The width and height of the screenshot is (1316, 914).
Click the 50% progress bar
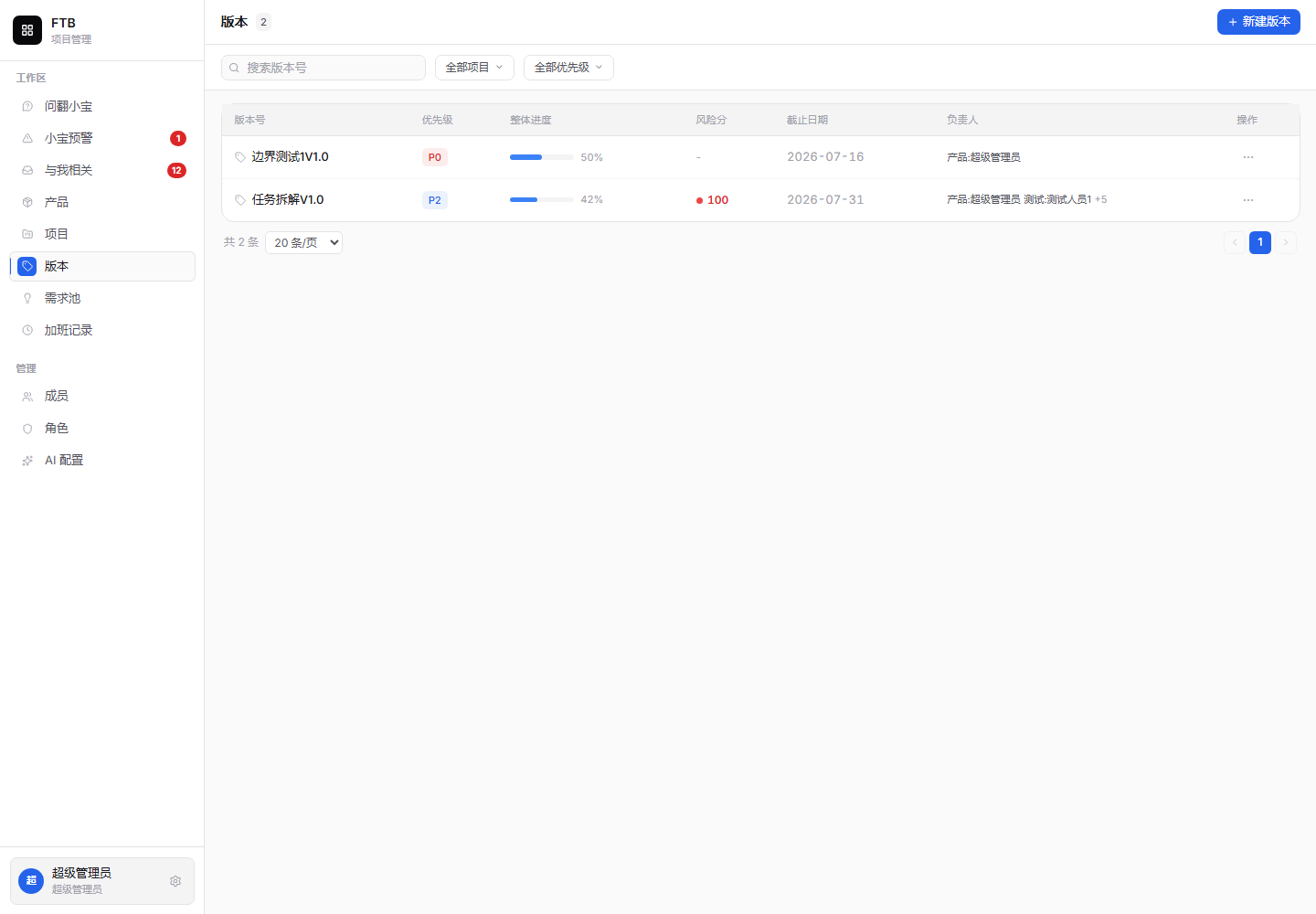[x=542, y=157]
